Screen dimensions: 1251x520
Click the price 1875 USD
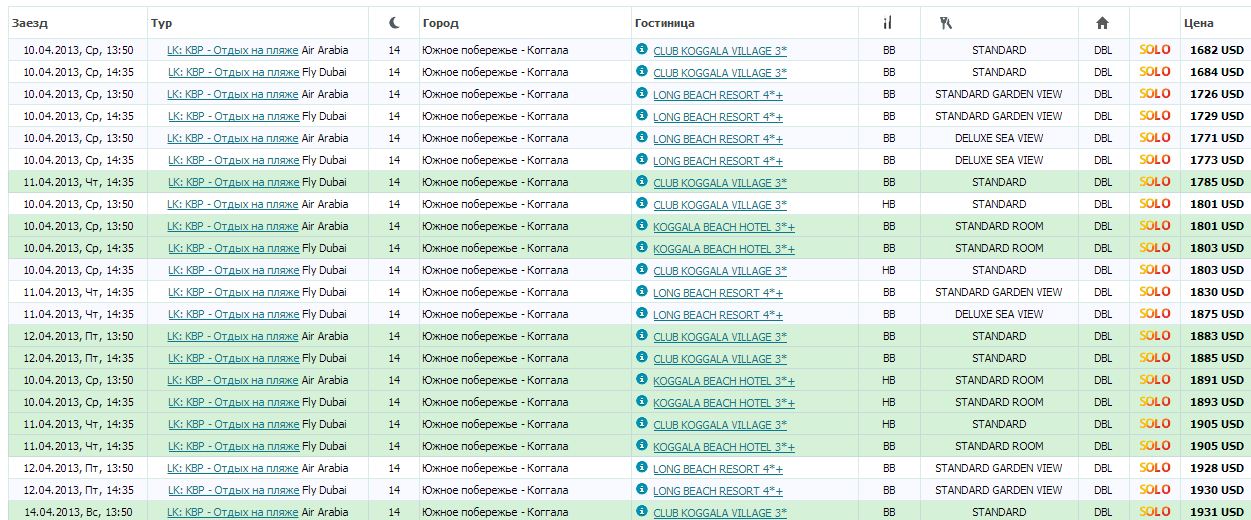pyautogui.click(x=1217, y=314)
